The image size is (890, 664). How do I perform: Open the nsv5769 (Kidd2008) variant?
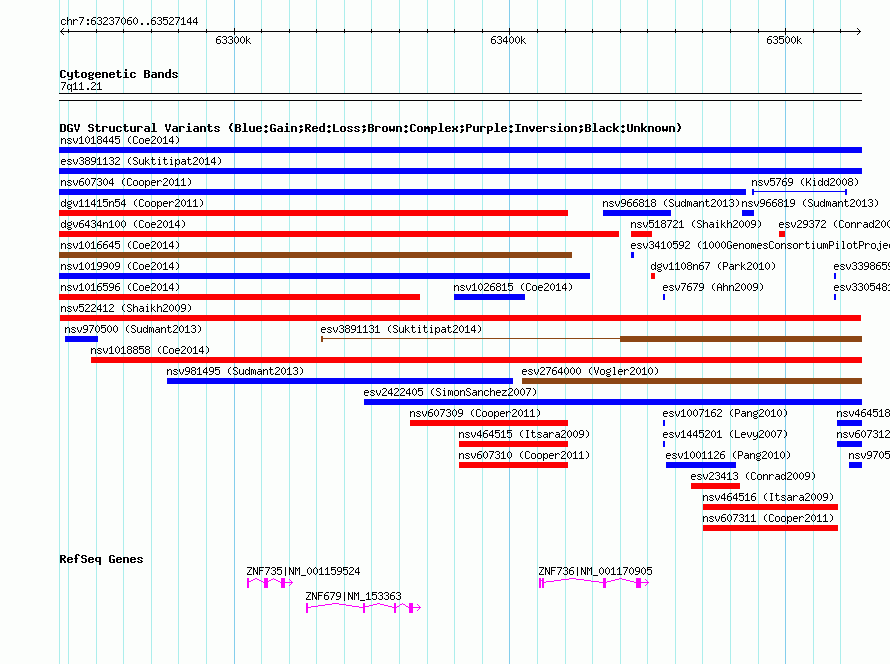(x=800, y=192)
